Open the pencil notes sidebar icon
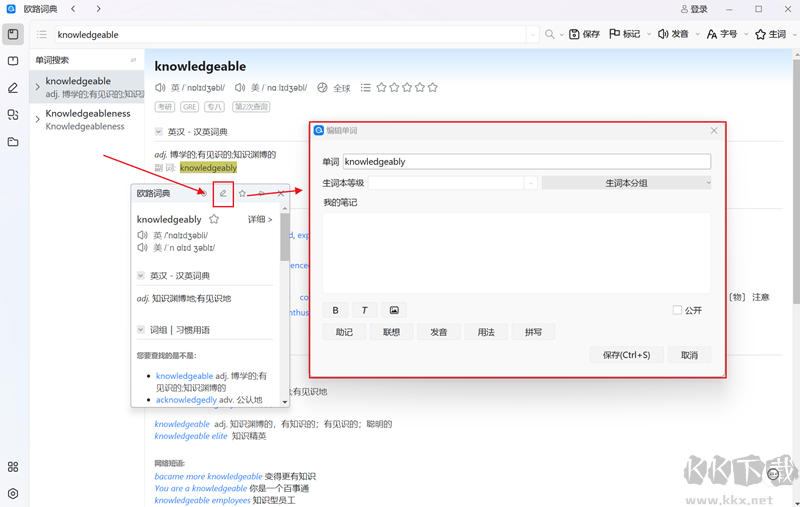Viewport: 800px width, 507px height. click(x=13, y=88)
